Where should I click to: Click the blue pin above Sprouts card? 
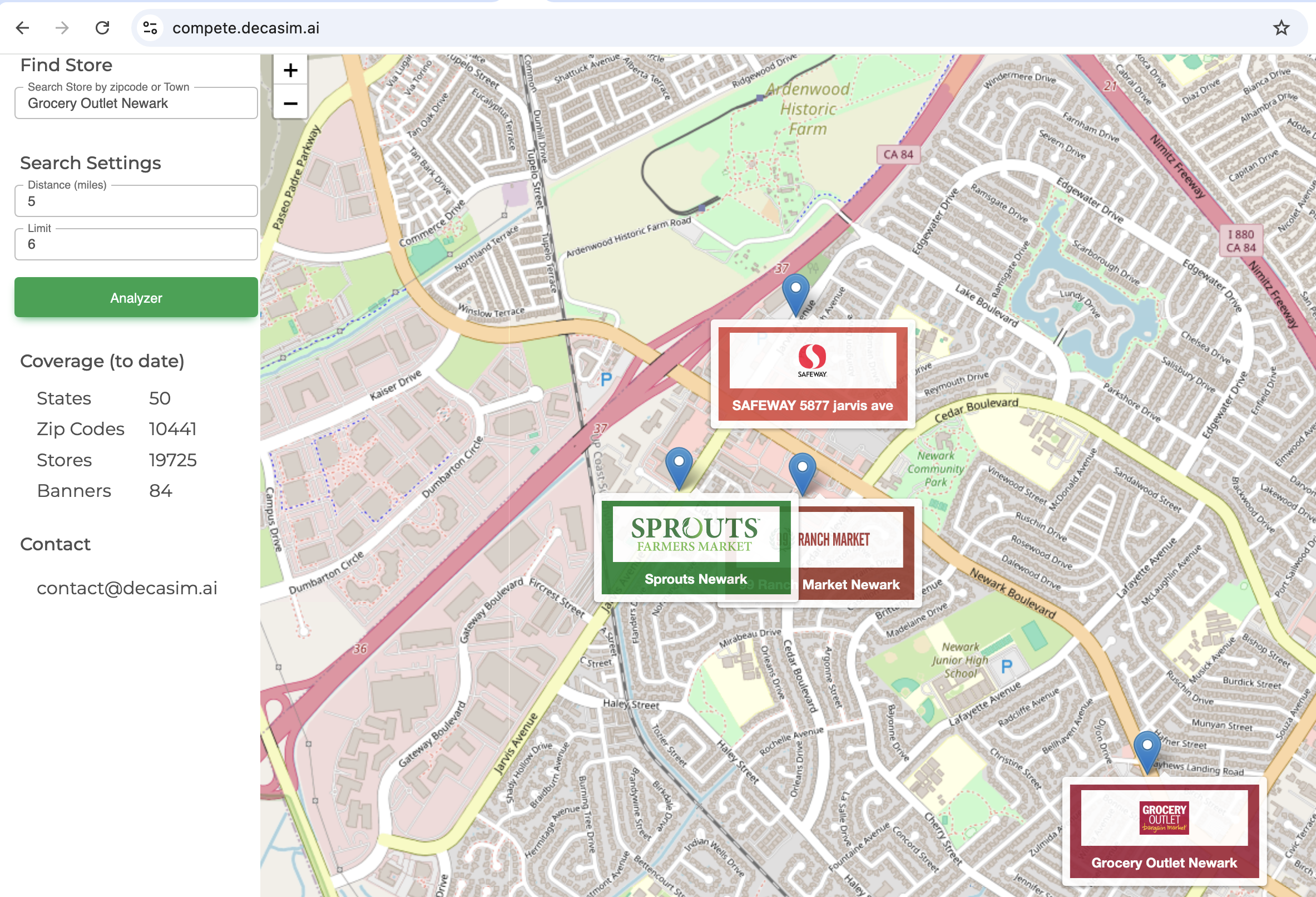pyautogui.click(x=679, y=466)
